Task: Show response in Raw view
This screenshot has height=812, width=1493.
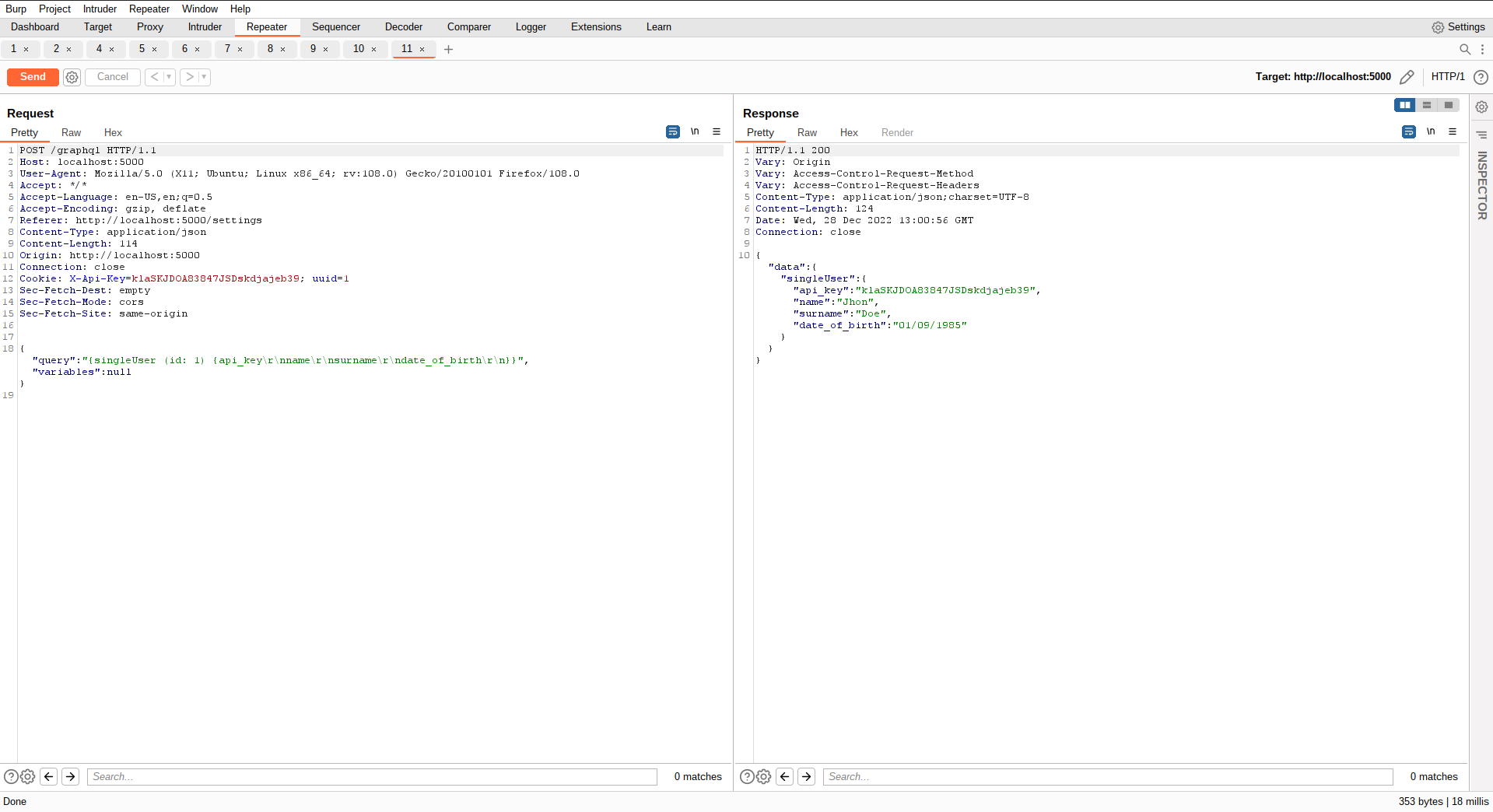Action: click(807, 133)
